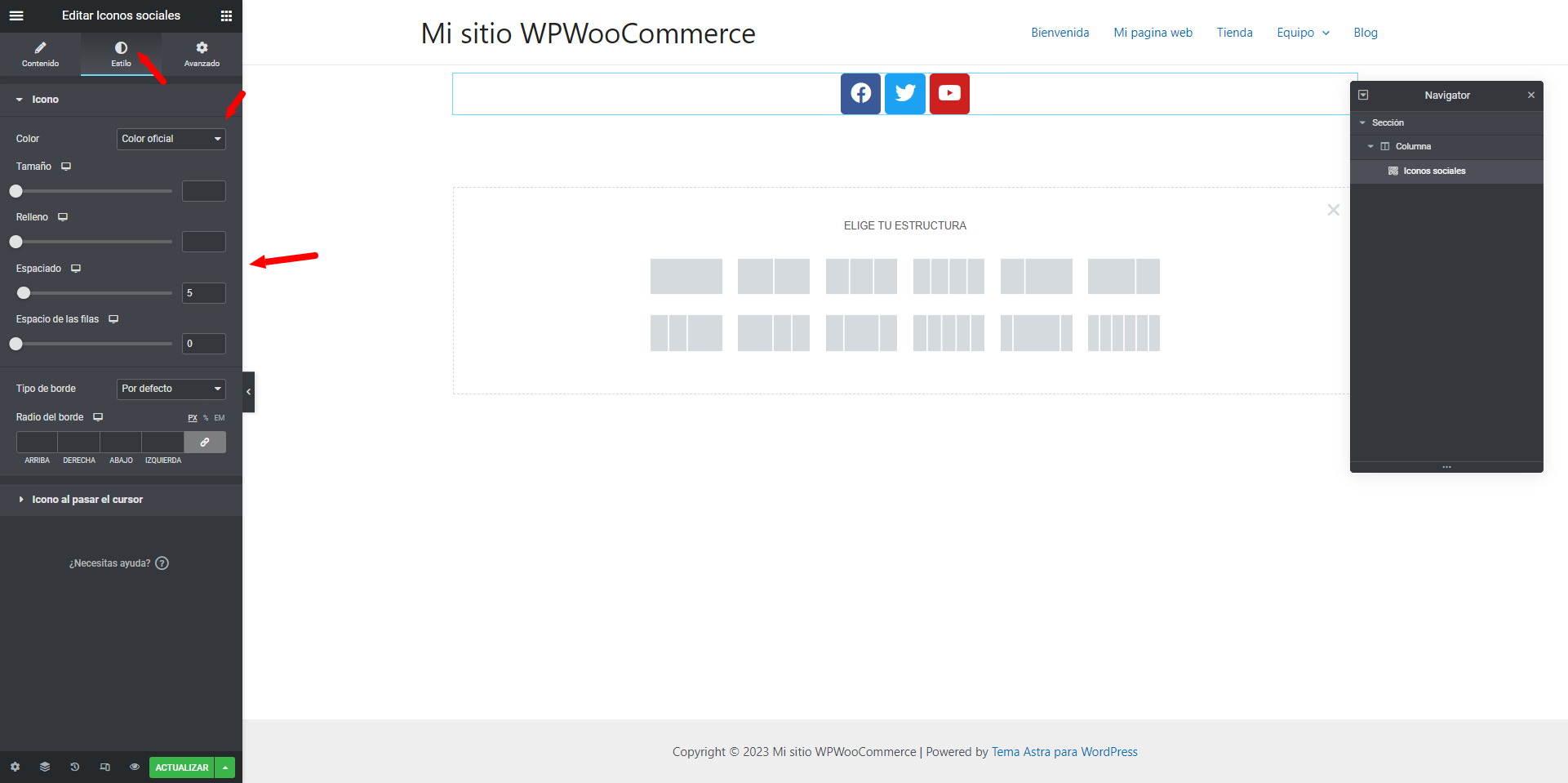Toggle expand-all icon in Navigator header

(x=1363, y=95)
